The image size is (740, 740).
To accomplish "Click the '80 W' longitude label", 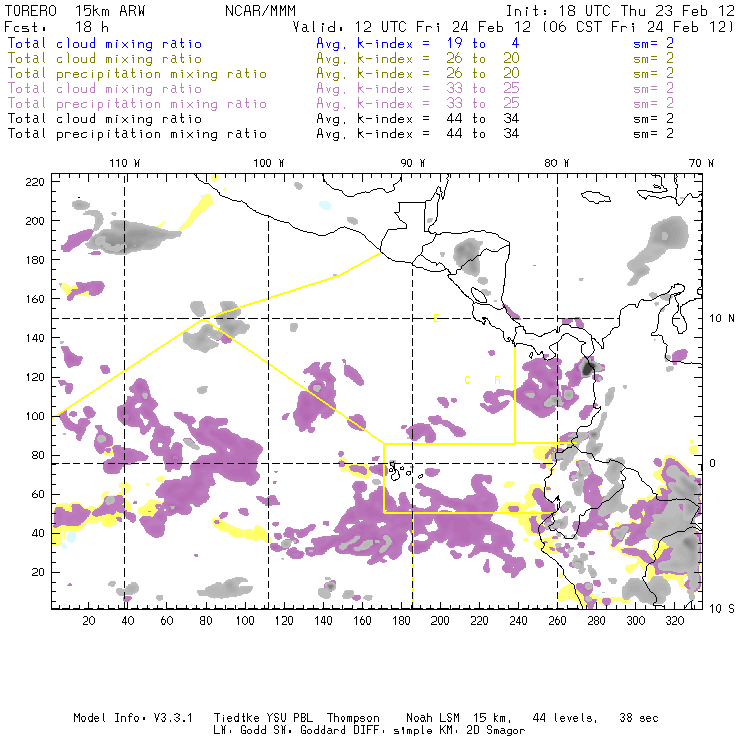I will (x=557, y=163).
